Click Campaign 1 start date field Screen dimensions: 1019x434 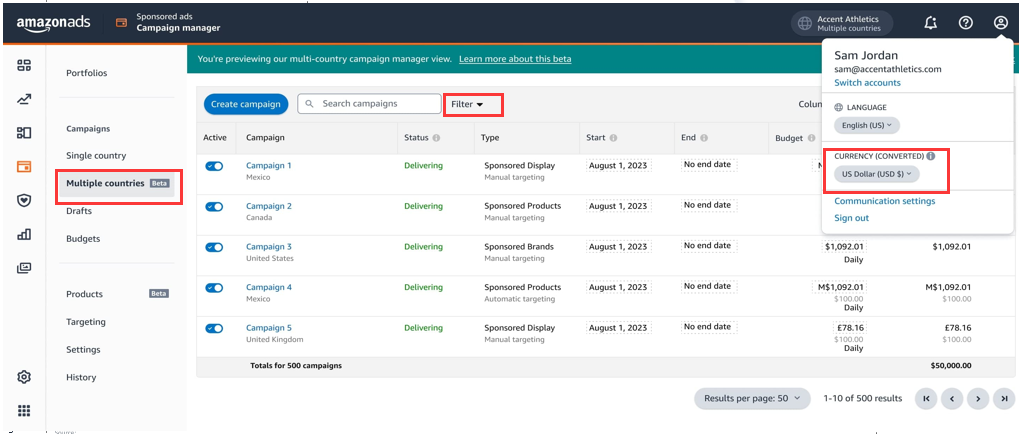tap(618, 166)
